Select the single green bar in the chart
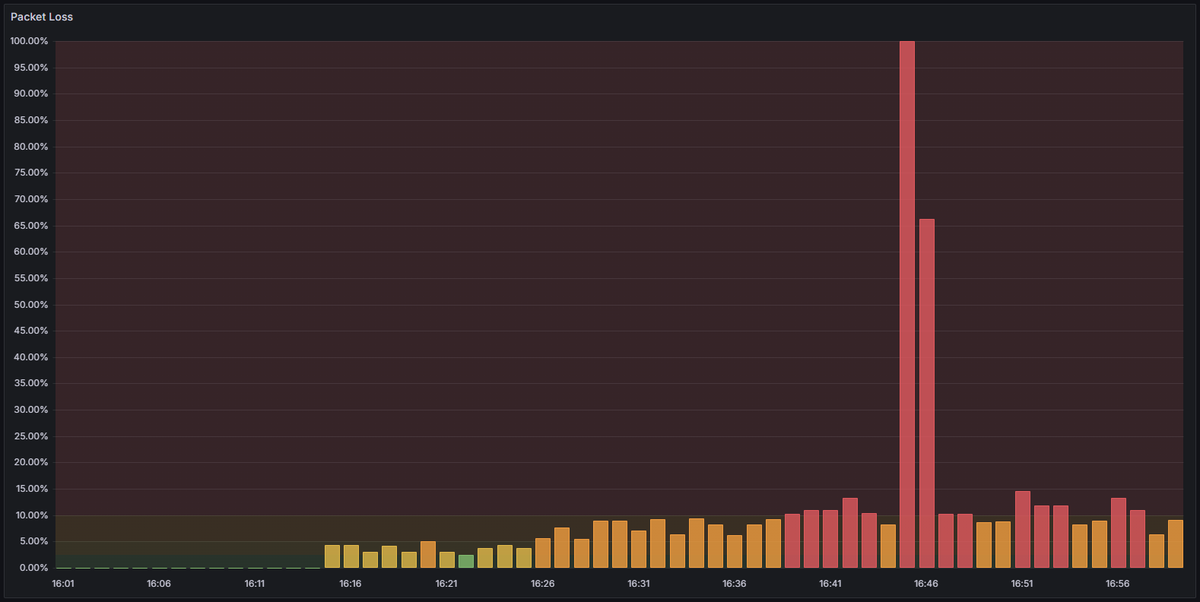The height and width of the screenshot is (602, 1200). pyautogui.click(x=466, y=561)
